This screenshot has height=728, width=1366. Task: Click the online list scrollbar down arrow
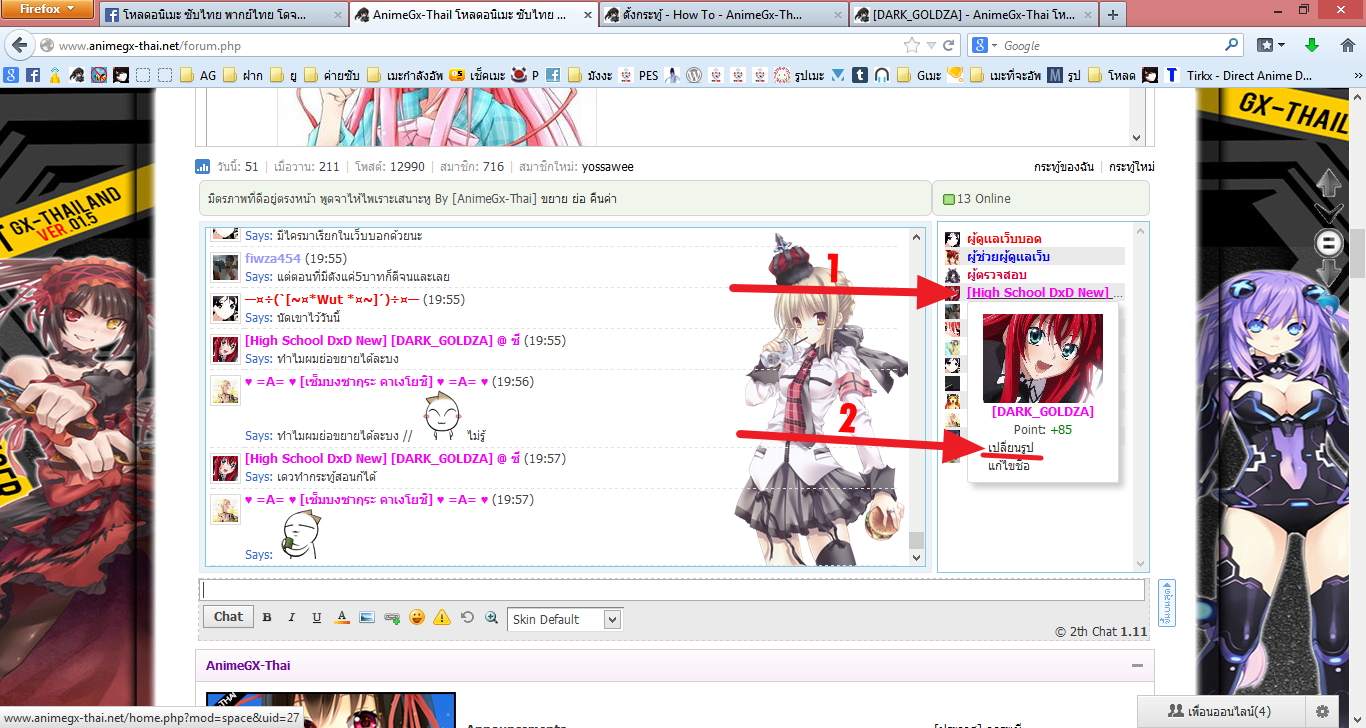[1140, 563]
